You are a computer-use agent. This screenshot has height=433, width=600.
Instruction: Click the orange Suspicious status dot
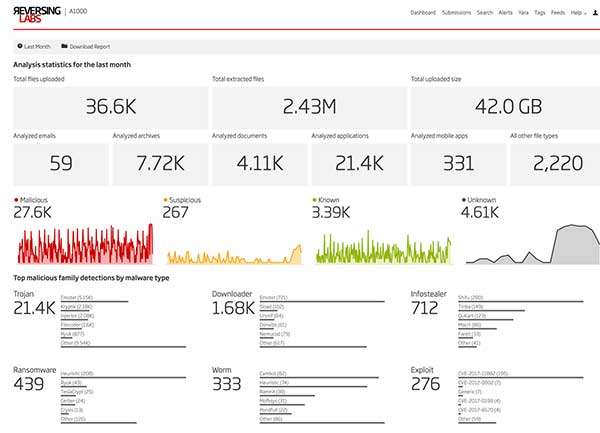point(165,200)
